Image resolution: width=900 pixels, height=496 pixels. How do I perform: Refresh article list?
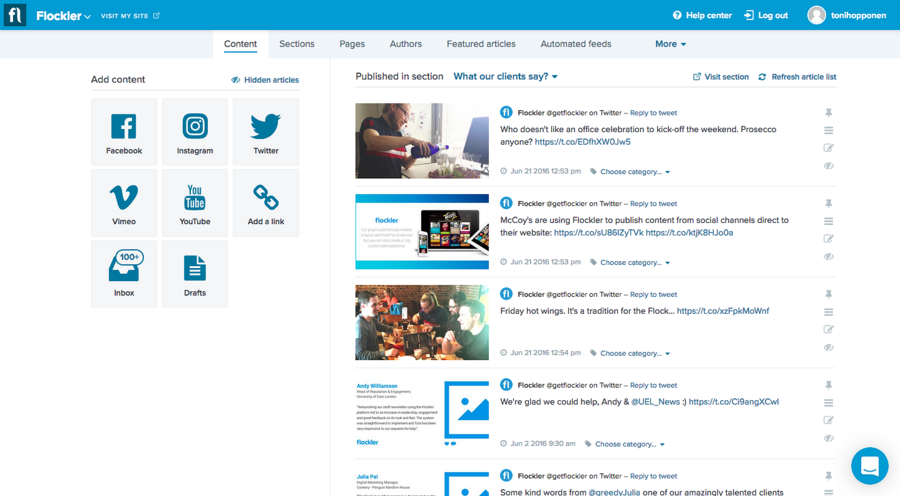click(x=797, y=76)
